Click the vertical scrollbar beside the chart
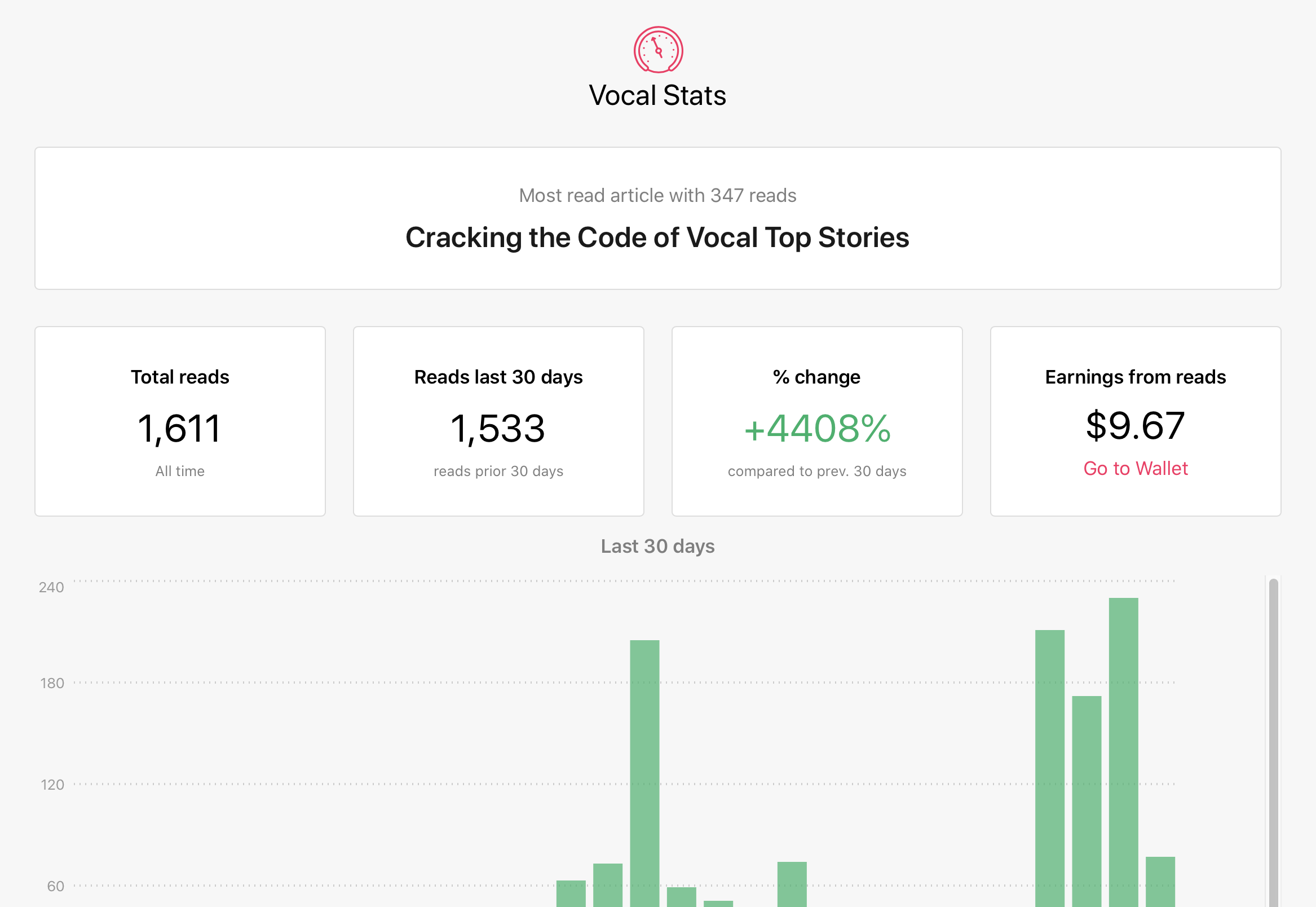The image size is (1316, 907). [x=1273, y=742]
